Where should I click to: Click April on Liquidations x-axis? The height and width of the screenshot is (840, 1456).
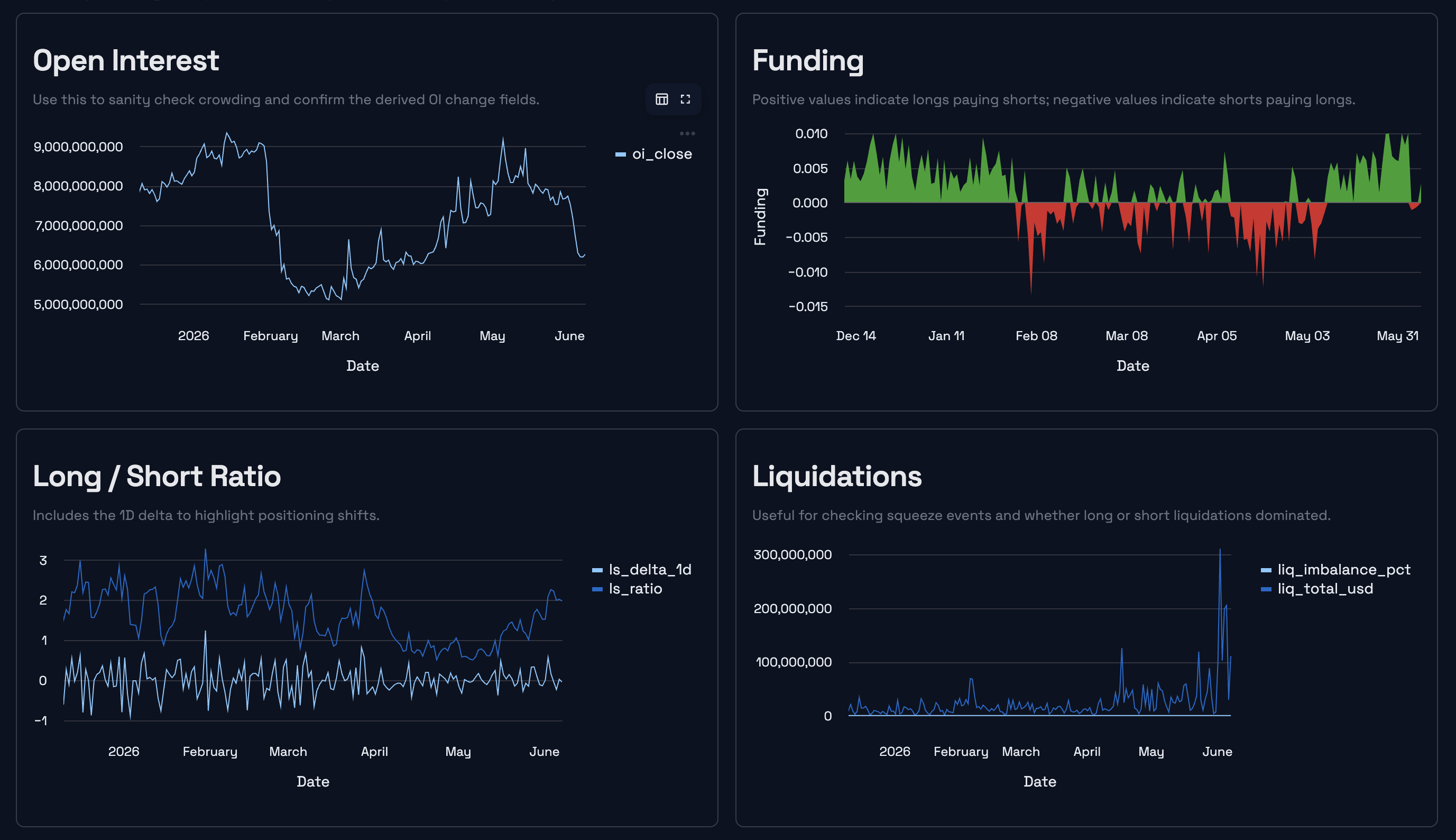click(x=1086, y=751)
